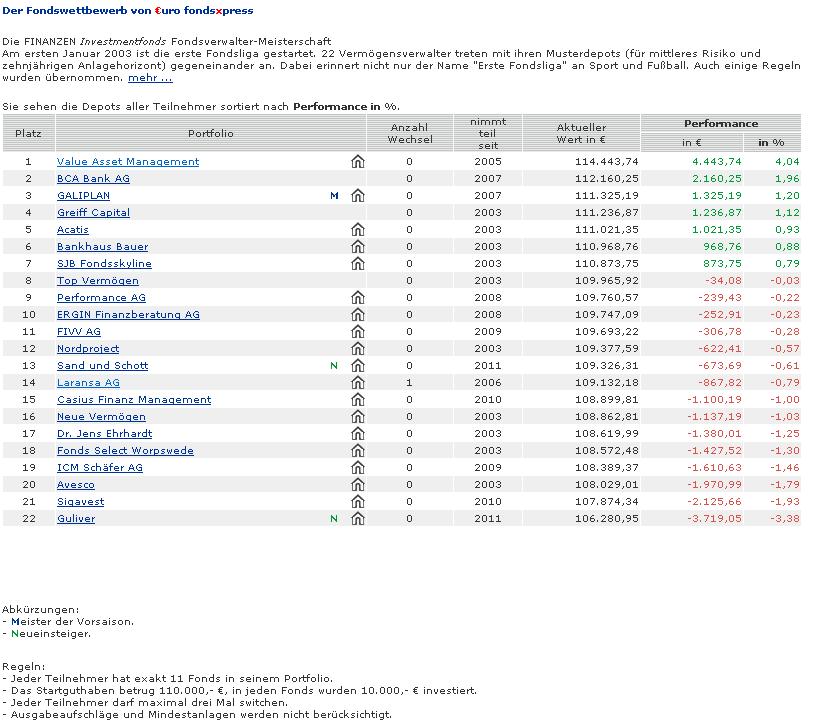Open the Laransa AG homepage icon
Screen dimensions: 816x724
pos(358,383)
